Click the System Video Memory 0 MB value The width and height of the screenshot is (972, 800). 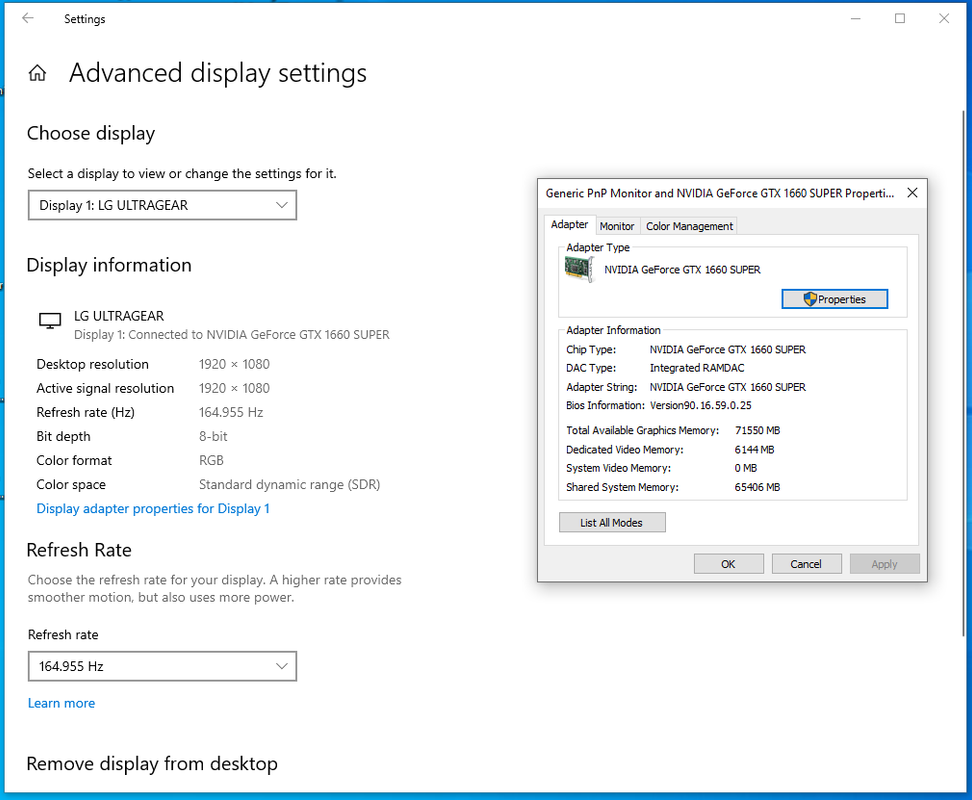point(746,468)
